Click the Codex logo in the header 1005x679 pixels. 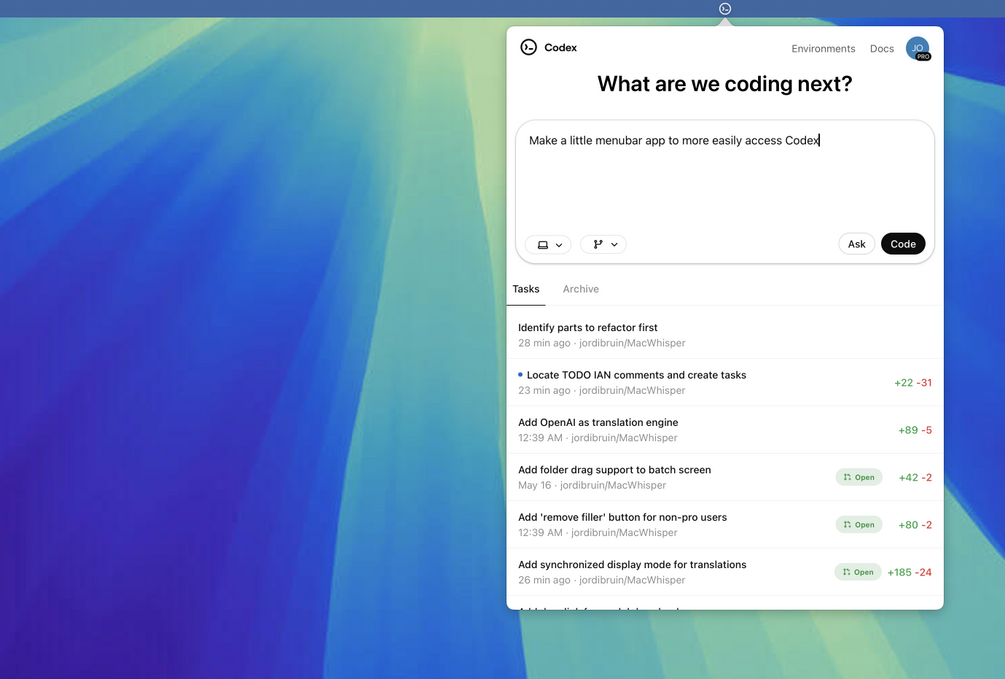click(528, 47)
